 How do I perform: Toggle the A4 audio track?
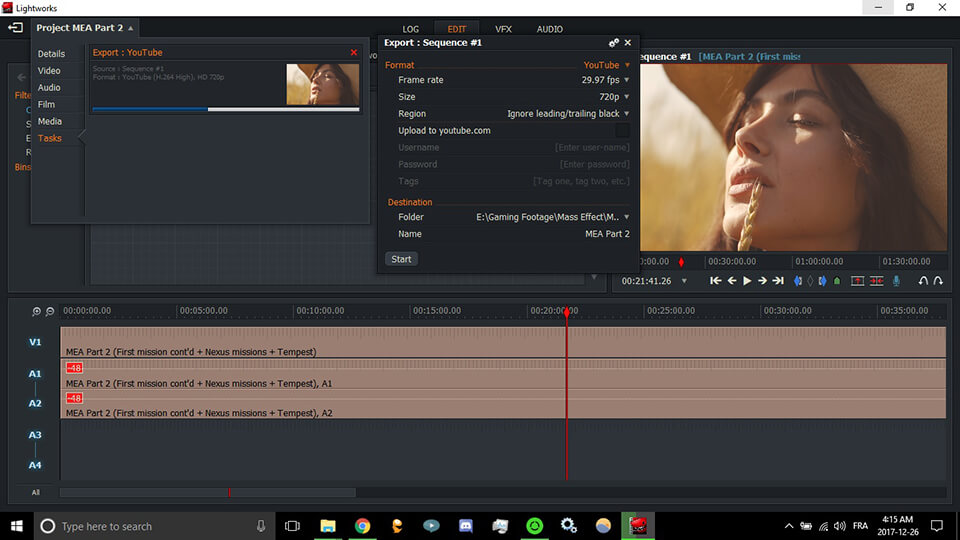(x=35, y=465)
